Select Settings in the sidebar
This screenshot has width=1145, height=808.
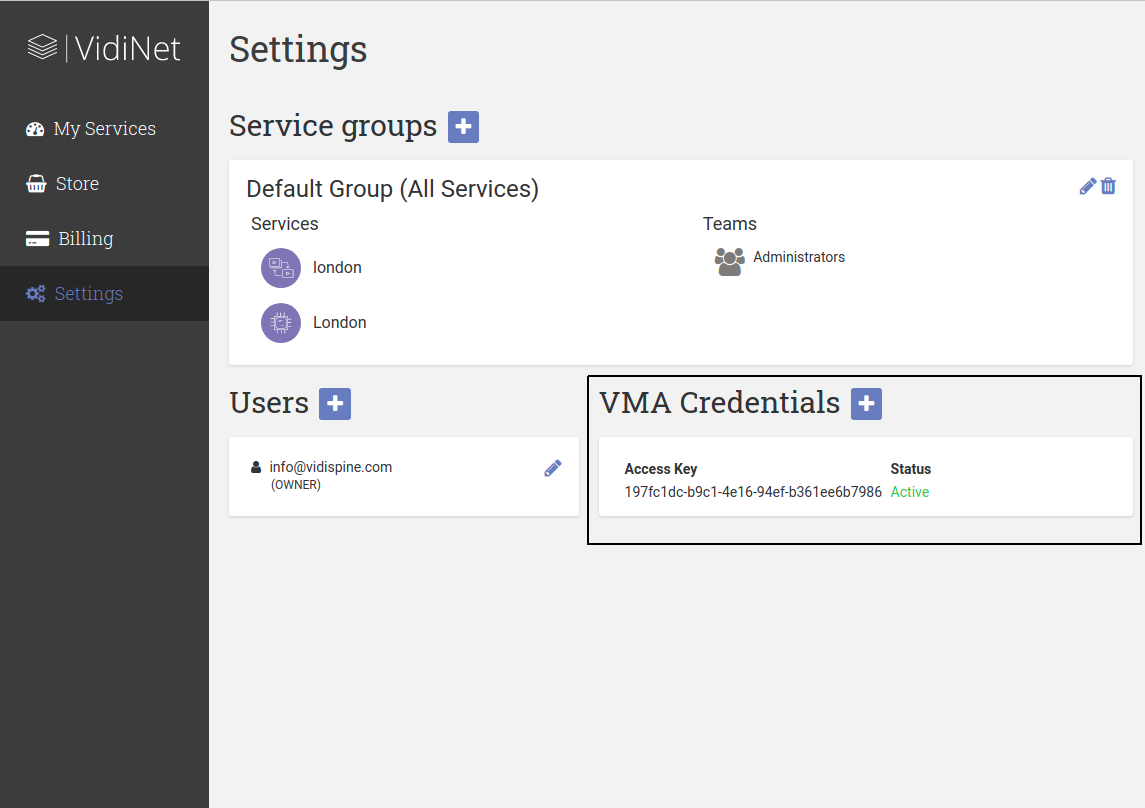pos(88,294)
